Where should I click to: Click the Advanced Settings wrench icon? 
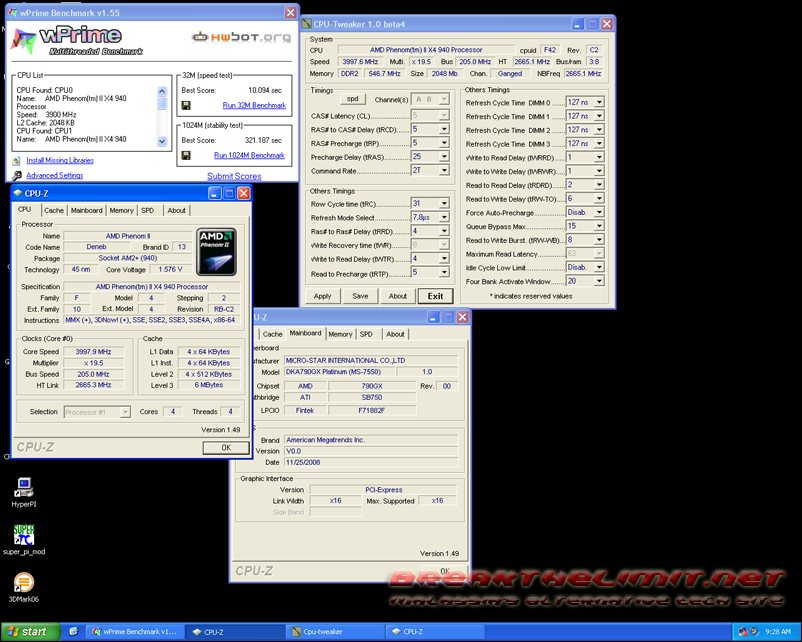pyautogui.click(x=16, y=175)
